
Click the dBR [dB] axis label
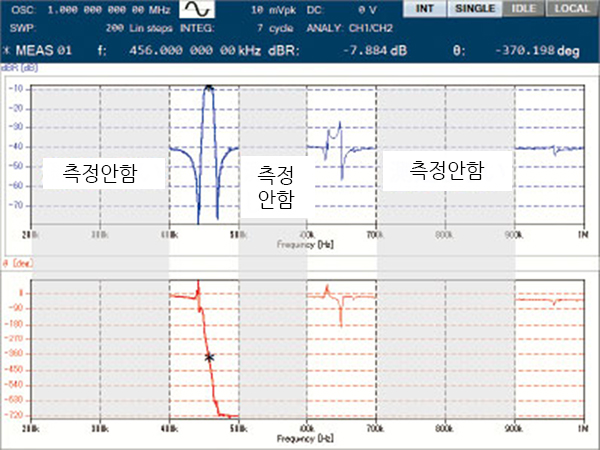20,68
